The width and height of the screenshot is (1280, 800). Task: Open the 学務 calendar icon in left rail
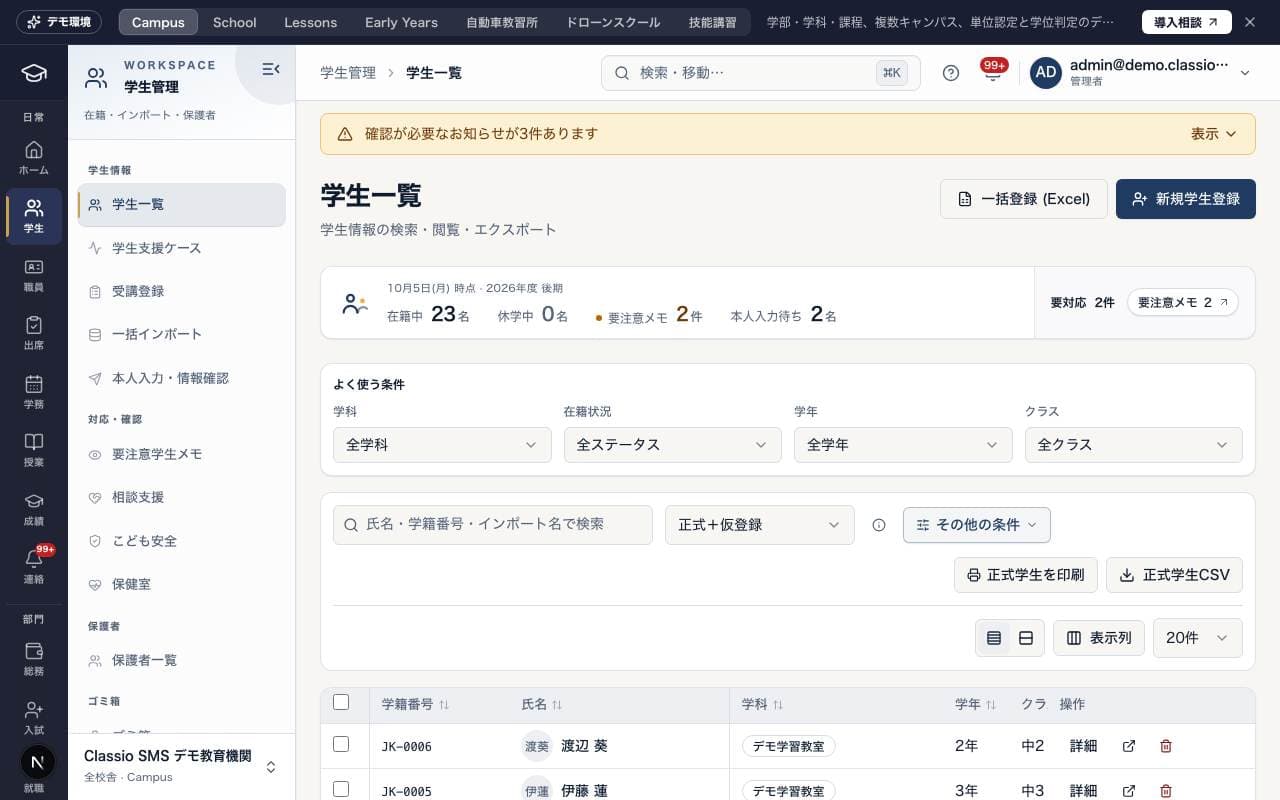[33, 391]
